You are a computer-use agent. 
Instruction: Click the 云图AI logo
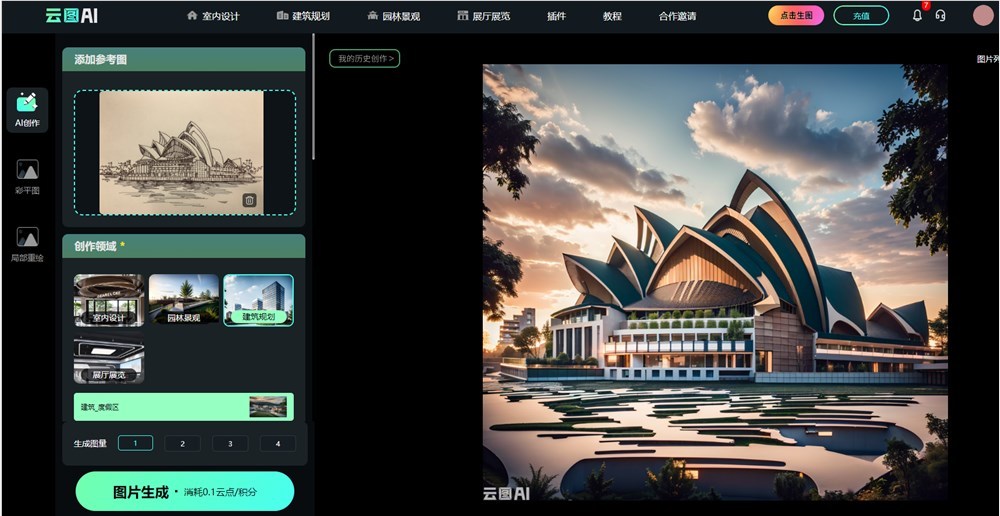pos(71,16)
